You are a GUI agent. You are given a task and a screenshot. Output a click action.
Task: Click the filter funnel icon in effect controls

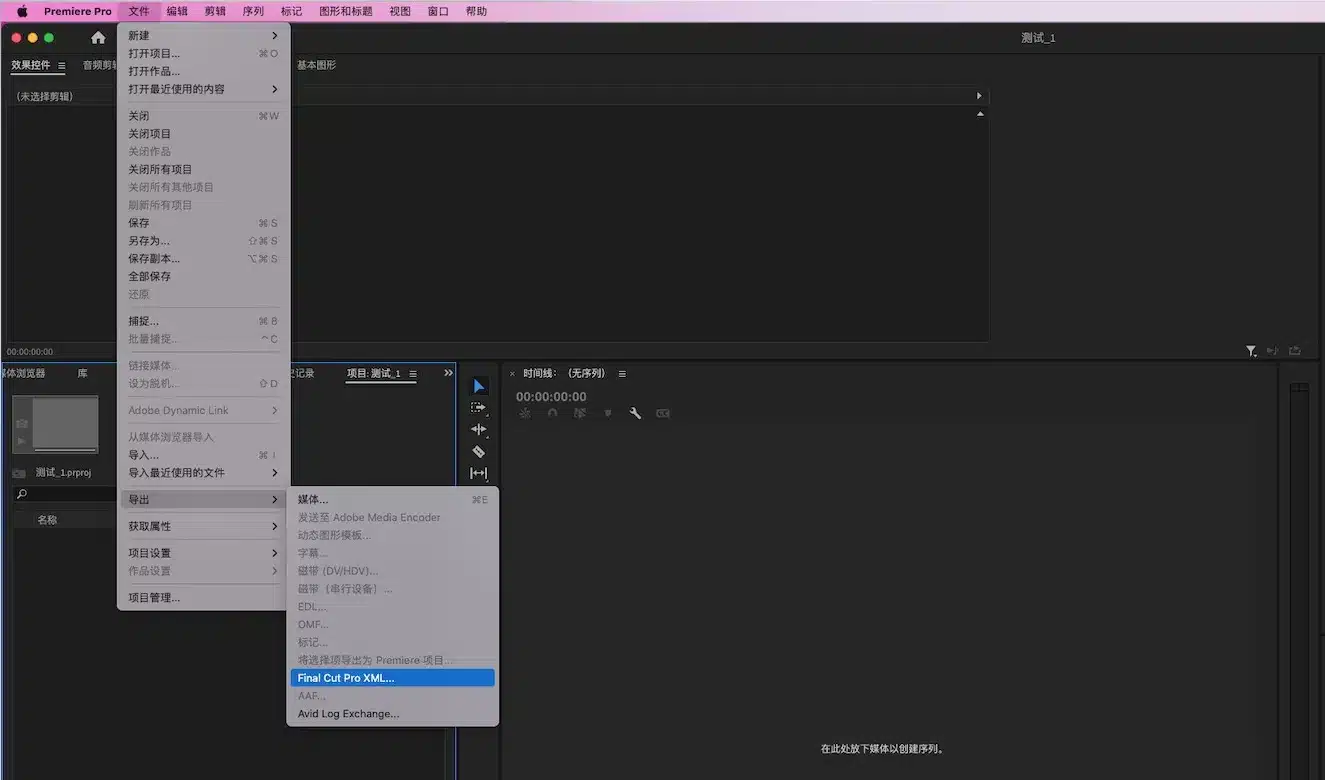click(1251, 351)
